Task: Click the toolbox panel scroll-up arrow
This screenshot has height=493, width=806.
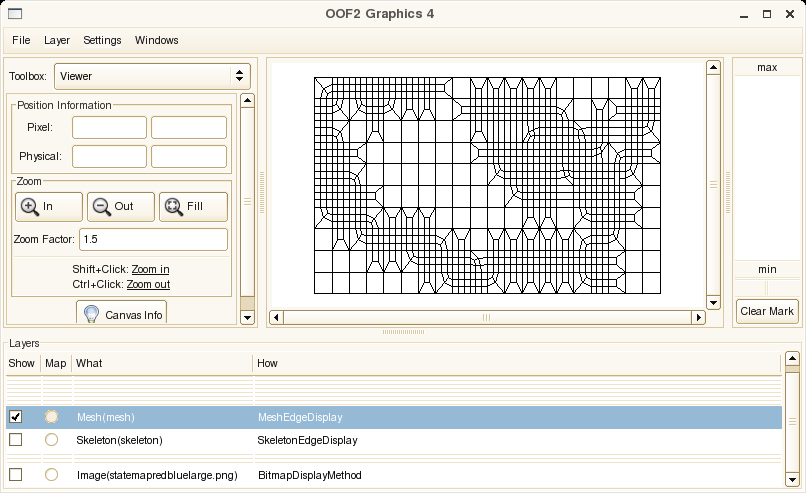Action: (x=247, y=100)
